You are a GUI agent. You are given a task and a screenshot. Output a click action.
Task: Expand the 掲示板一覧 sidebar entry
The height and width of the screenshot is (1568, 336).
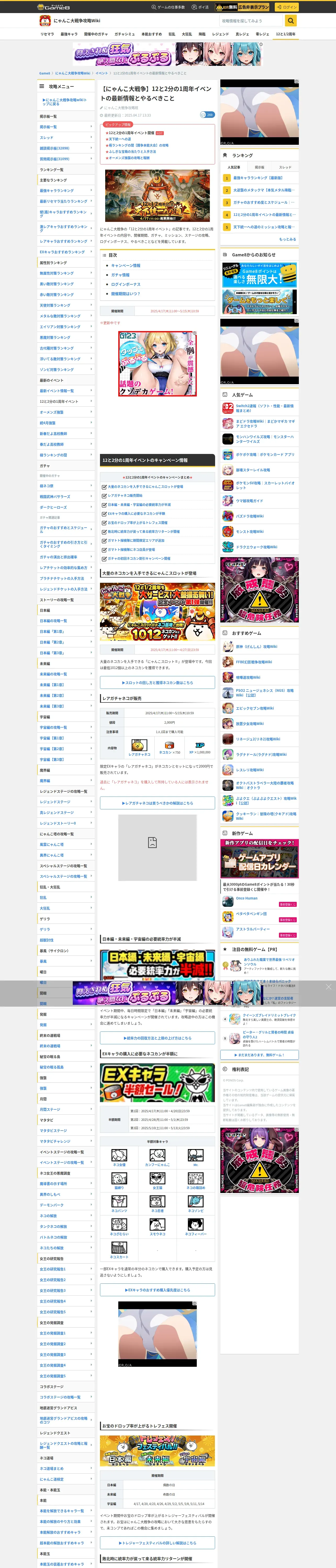tap(66, 126)
